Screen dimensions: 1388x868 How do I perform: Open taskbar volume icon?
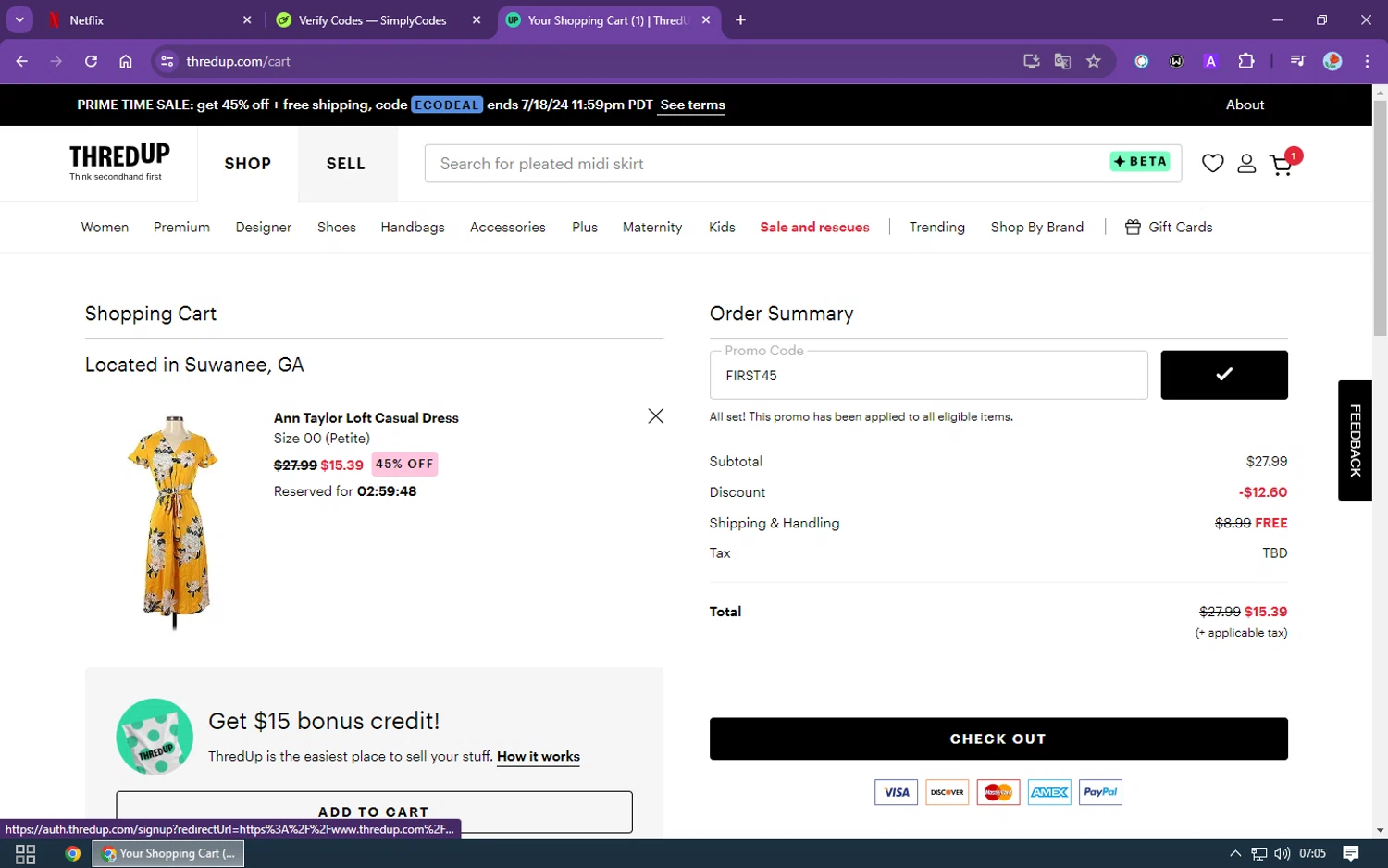[x=1282, y=854]
